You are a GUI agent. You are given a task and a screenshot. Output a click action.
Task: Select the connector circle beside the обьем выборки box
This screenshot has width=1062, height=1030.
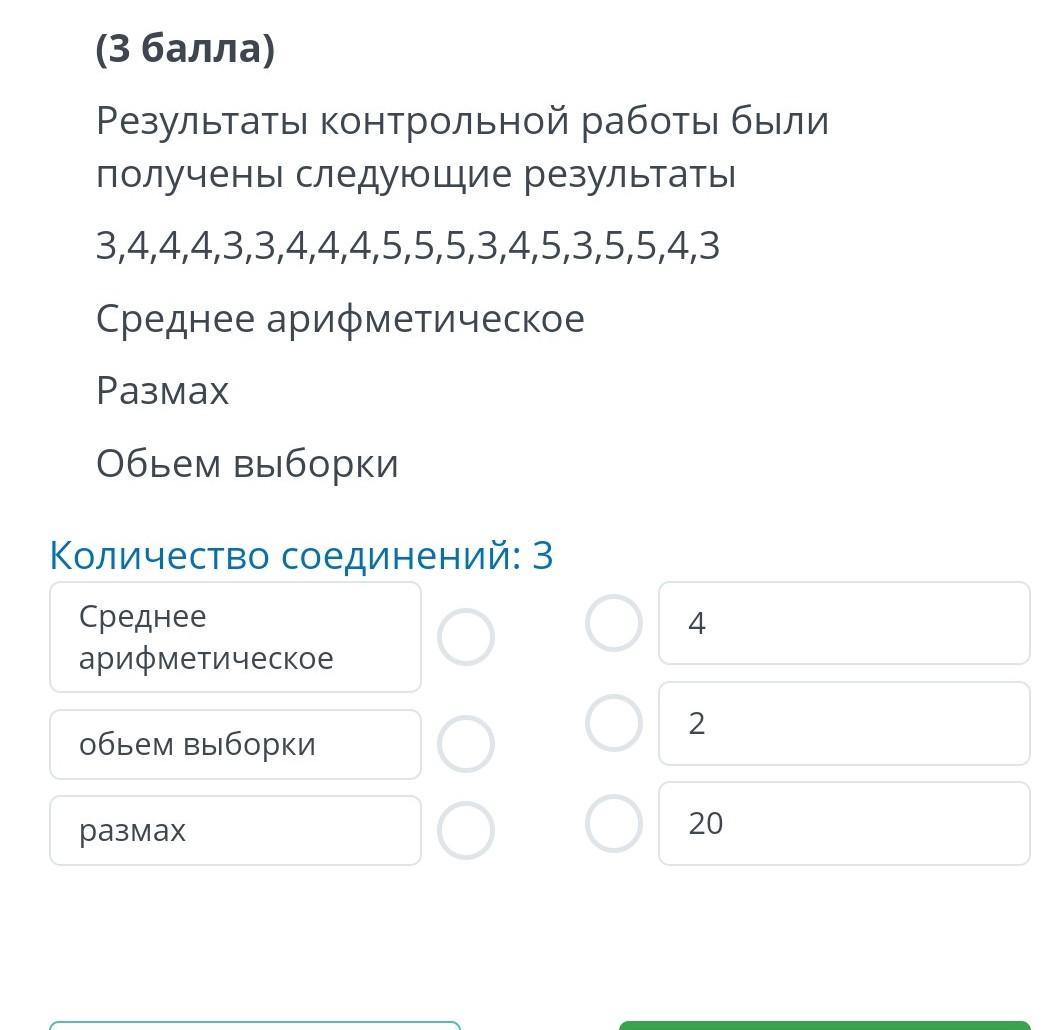(466, 744)
